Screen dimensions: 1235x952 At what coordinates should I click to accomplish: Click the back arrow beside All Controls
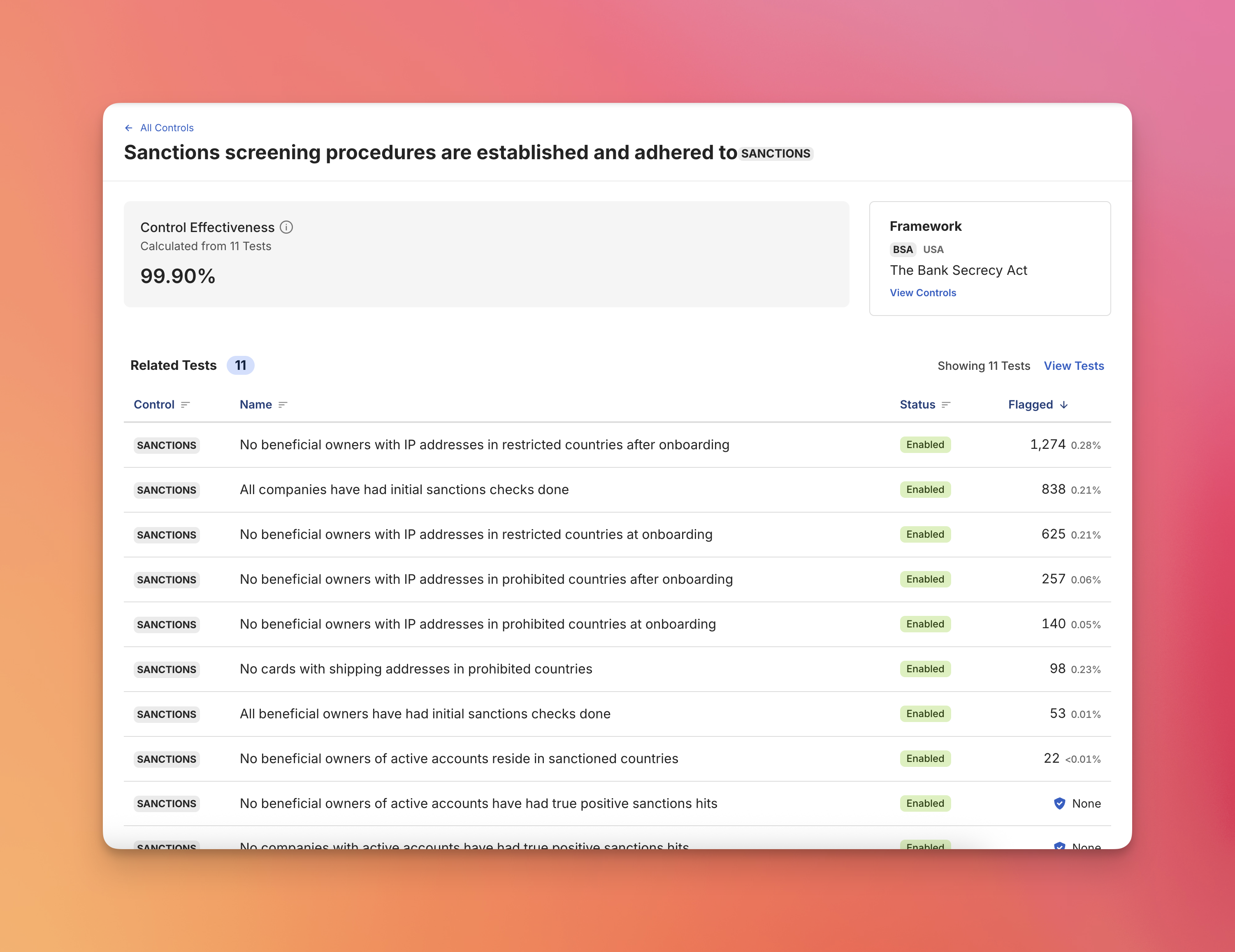pyautogui.click(x=129, y=128)
